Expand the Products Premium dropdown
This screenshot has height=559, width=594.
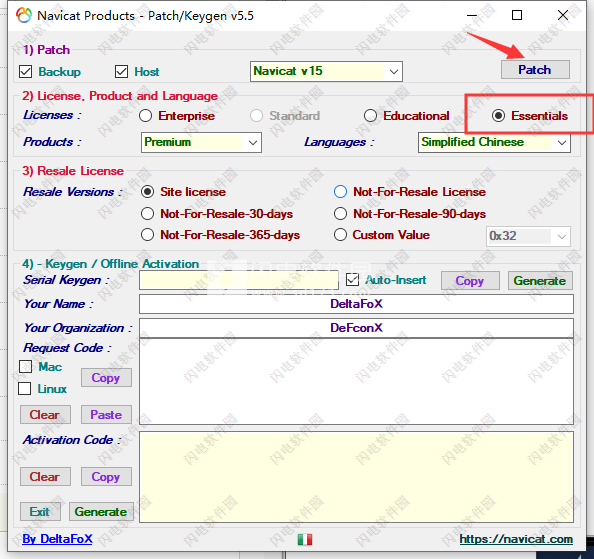[201, 142]
